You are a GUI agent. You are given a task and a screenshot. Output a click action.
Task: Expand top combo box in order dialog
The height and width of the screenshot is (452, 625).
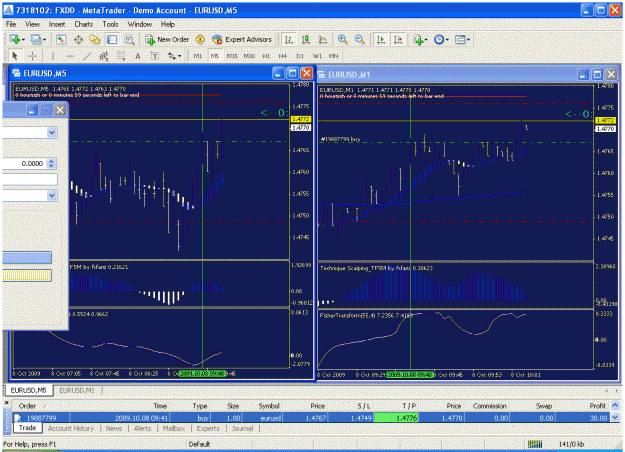coord(52,132)
